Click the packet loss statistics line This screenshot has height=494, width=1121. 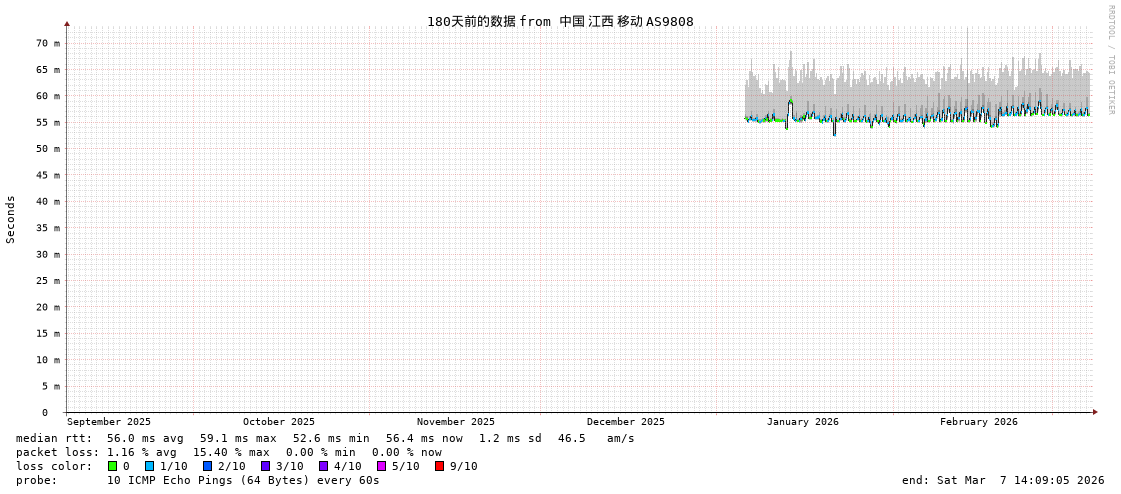[x=229, y=452]
